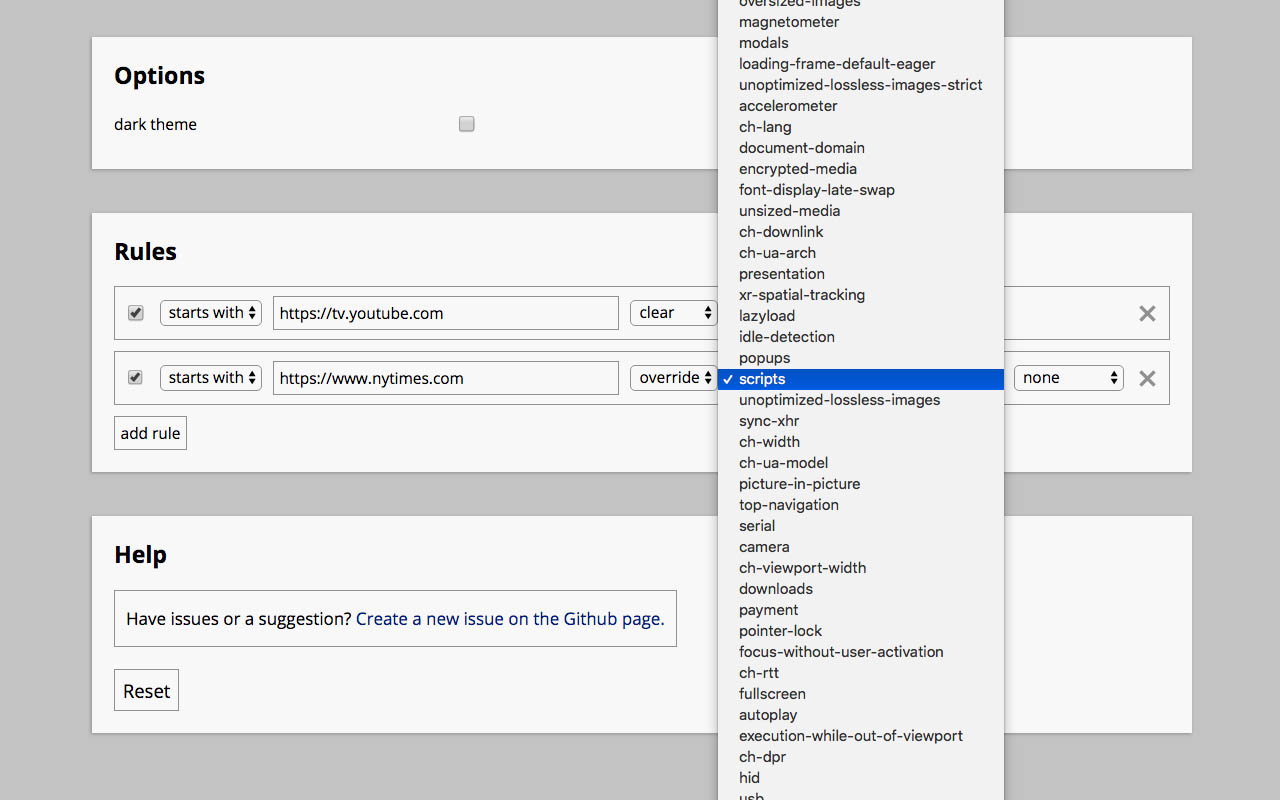
Task: Open the 'override' action dropdown
Action: point(673,377)
